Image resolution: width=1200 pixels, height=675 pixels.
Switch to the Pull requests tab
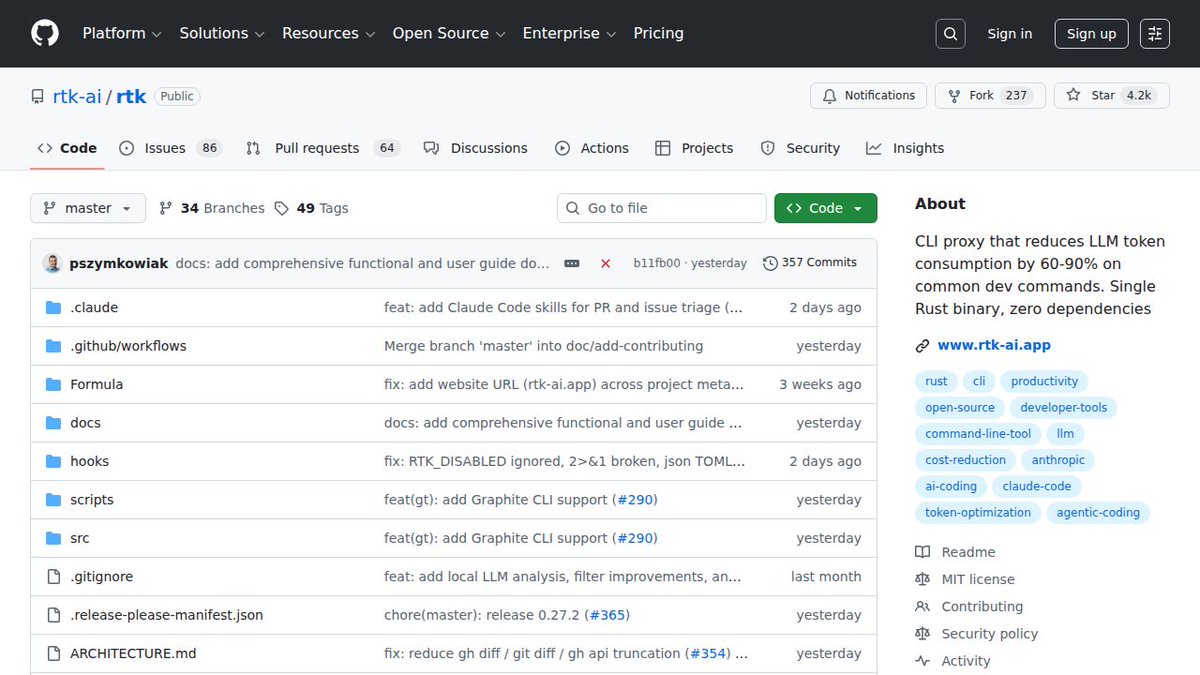[x=322, y=148]
